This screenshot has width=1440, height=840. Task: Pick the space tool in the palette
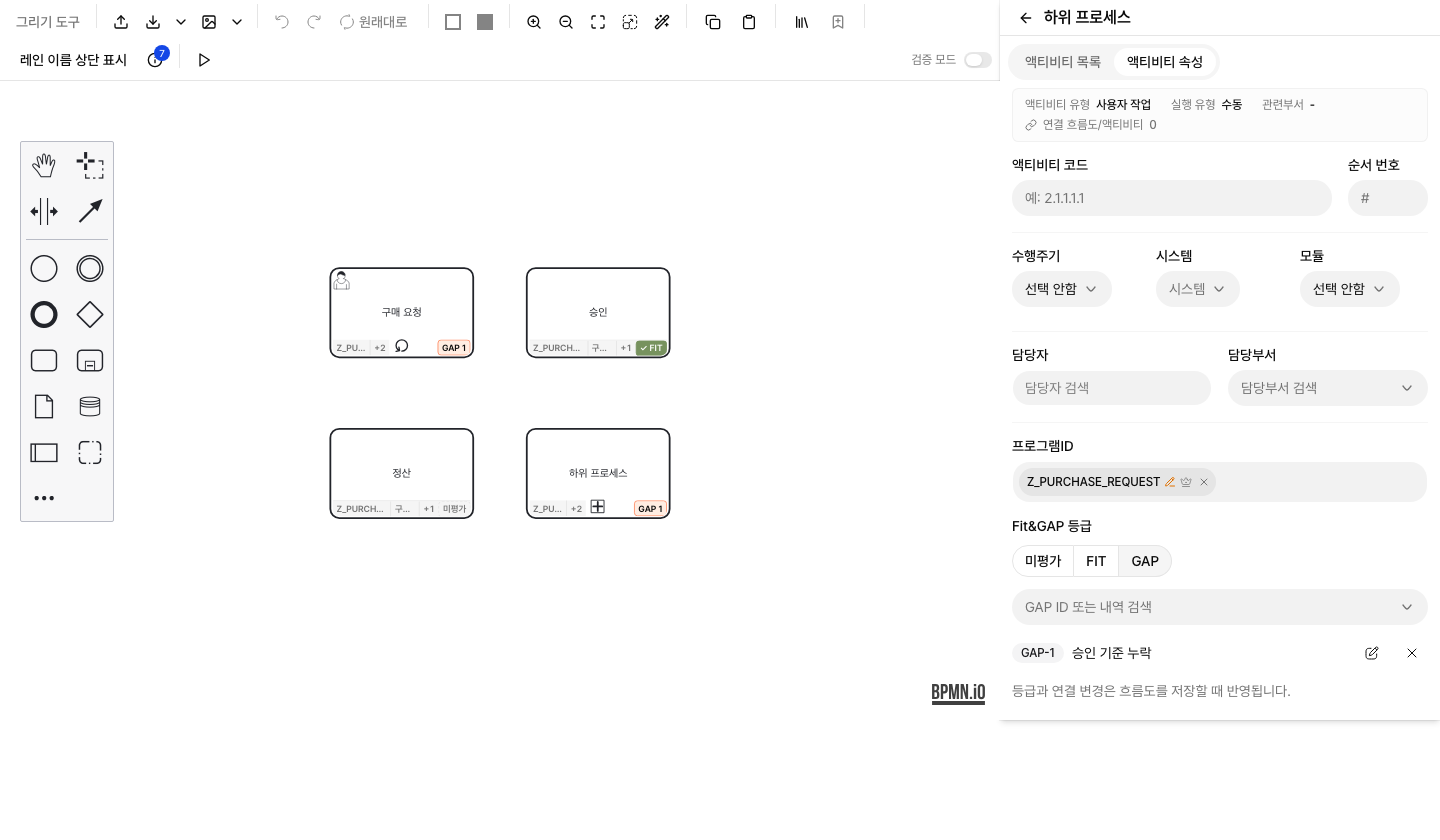44,211
